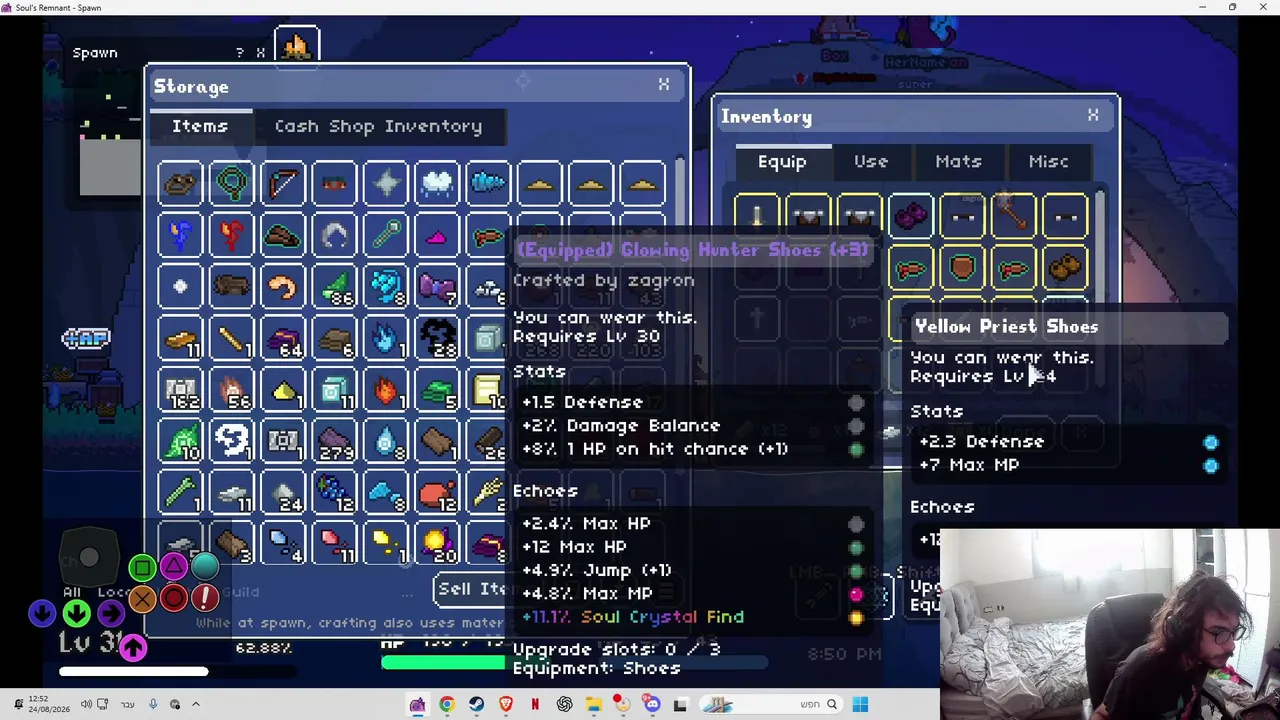Pick the pink triangle hat in Storage
Viewport: 1280px width, 720px height.
point(437,236)
